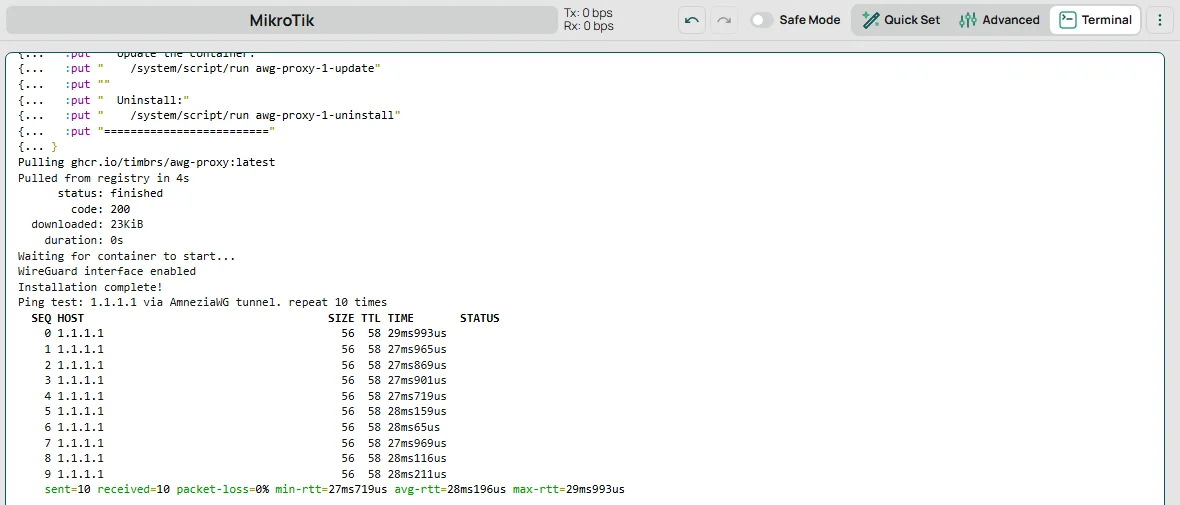Click ping time 29ms993us in row 0

pyautogui.click(x=418, y=333)
